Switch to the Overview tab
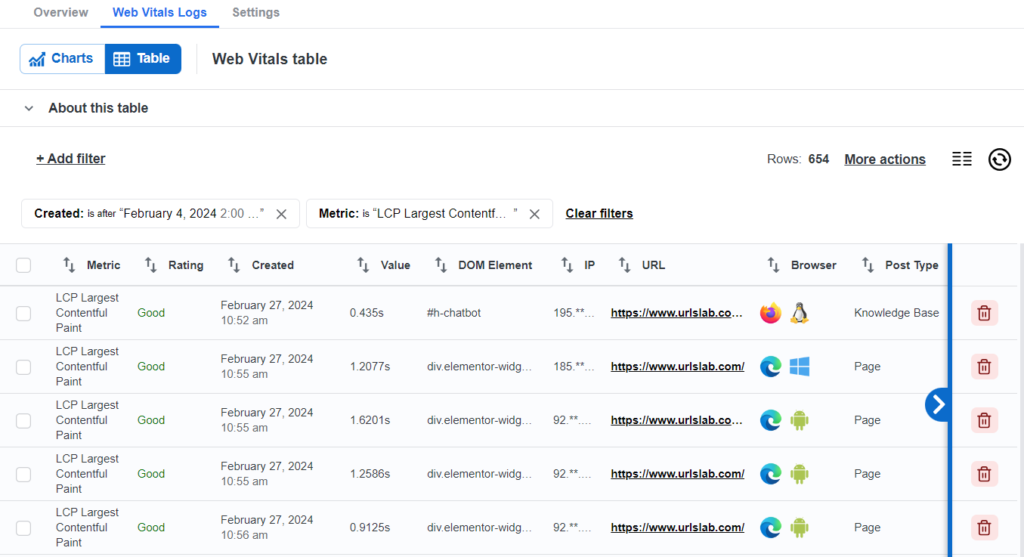Screen dimensions: 1024x557 click(61, 12)
